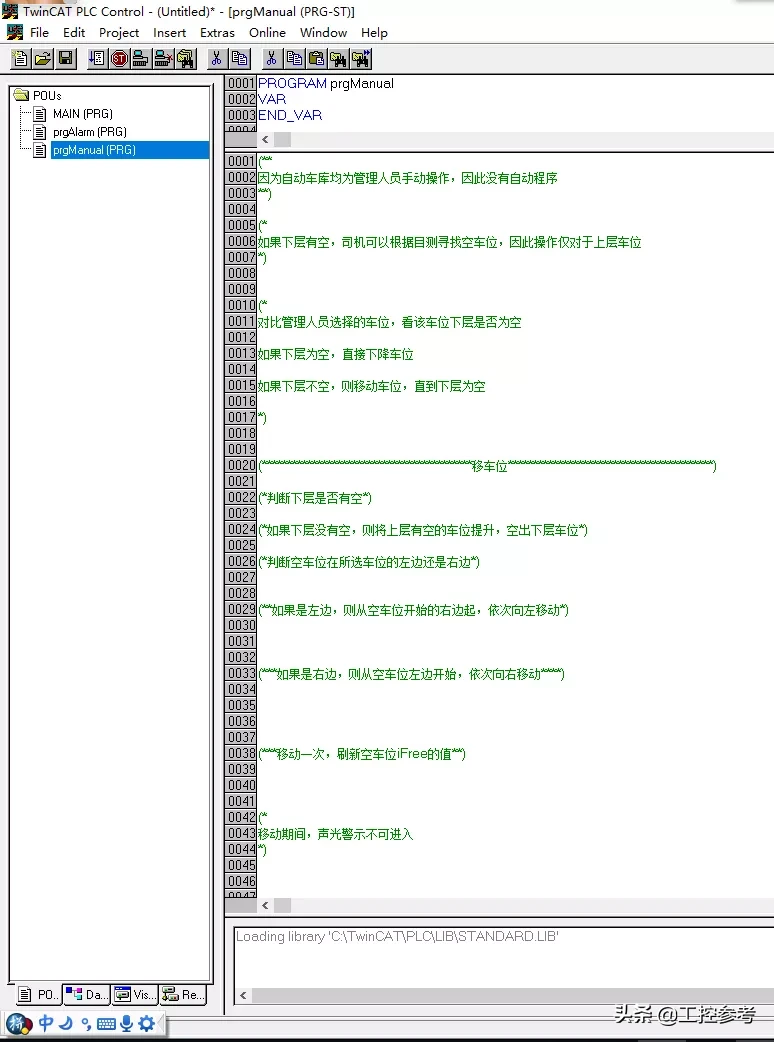The width and height of the screenshot is (774, 1042).
Task: Click the 'PROGRAM prgManual' declaration line
Action: coord(326,83)
